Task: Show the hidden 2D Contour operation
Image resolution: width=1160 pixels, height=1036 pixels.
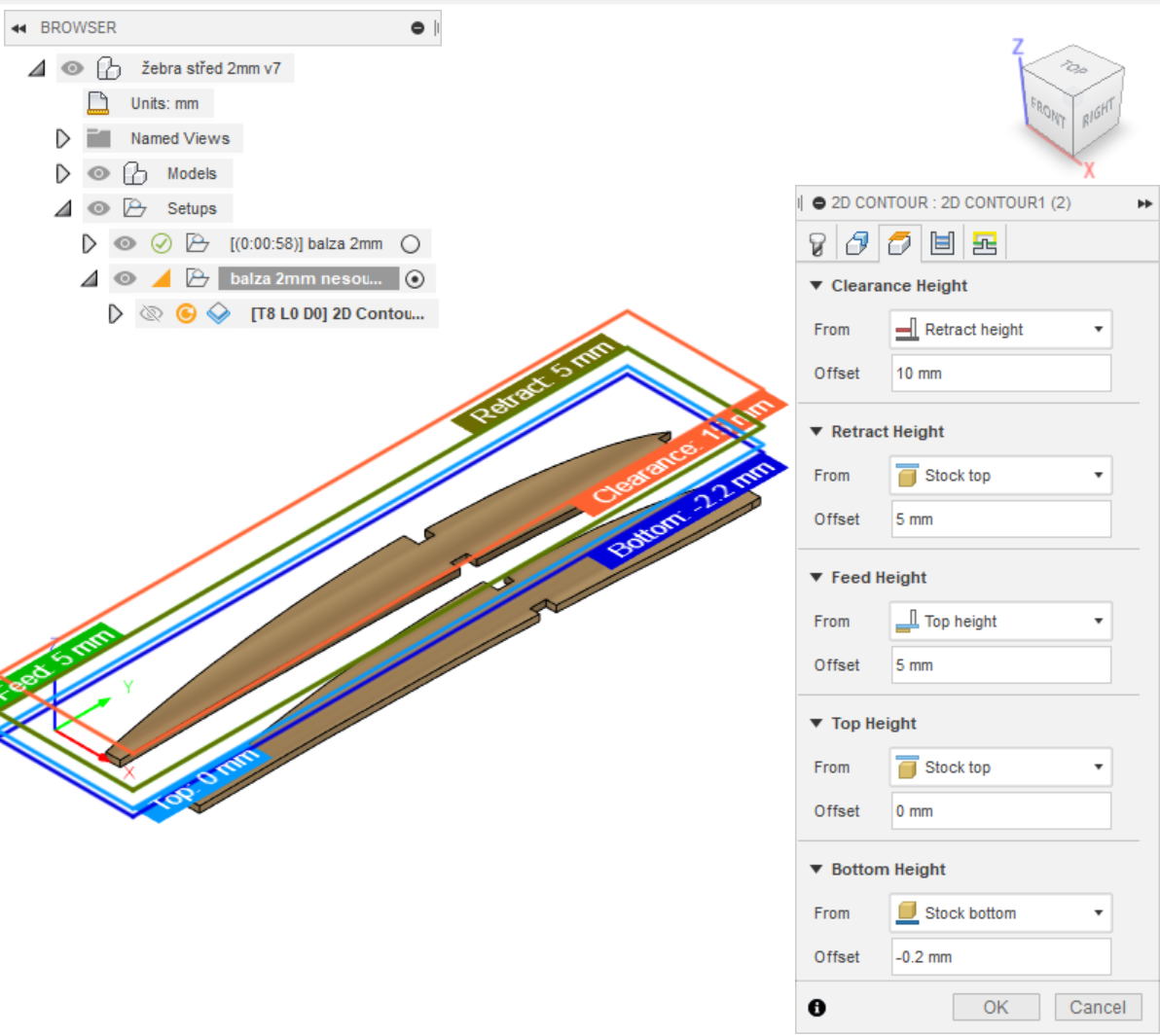Action: pyautogui.click(x=151, y=314)
